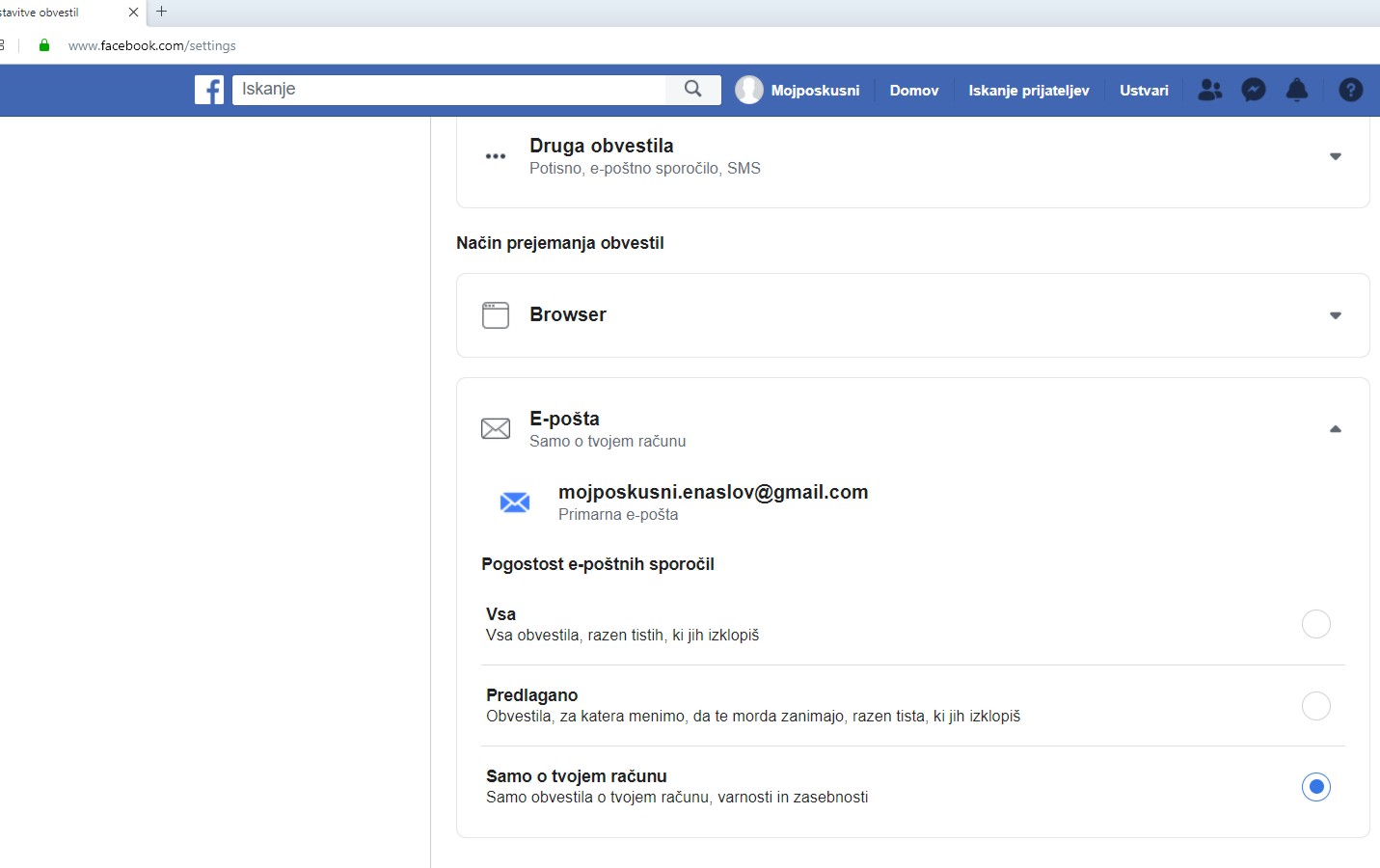The height and width of the screenshot is (868, 1380).
Task: Click the blue primary email envelope icon
Action: pyautogui.click(x=515, y=502)
